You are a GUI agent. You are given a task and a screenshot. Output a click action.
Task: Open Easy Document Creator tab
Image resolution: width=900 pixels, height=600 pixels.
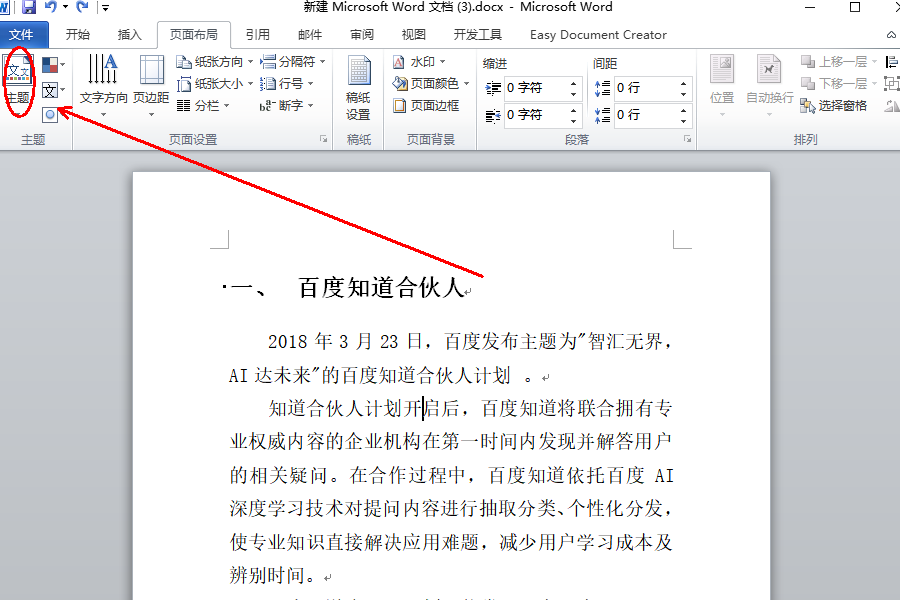[x=598, y=34]
